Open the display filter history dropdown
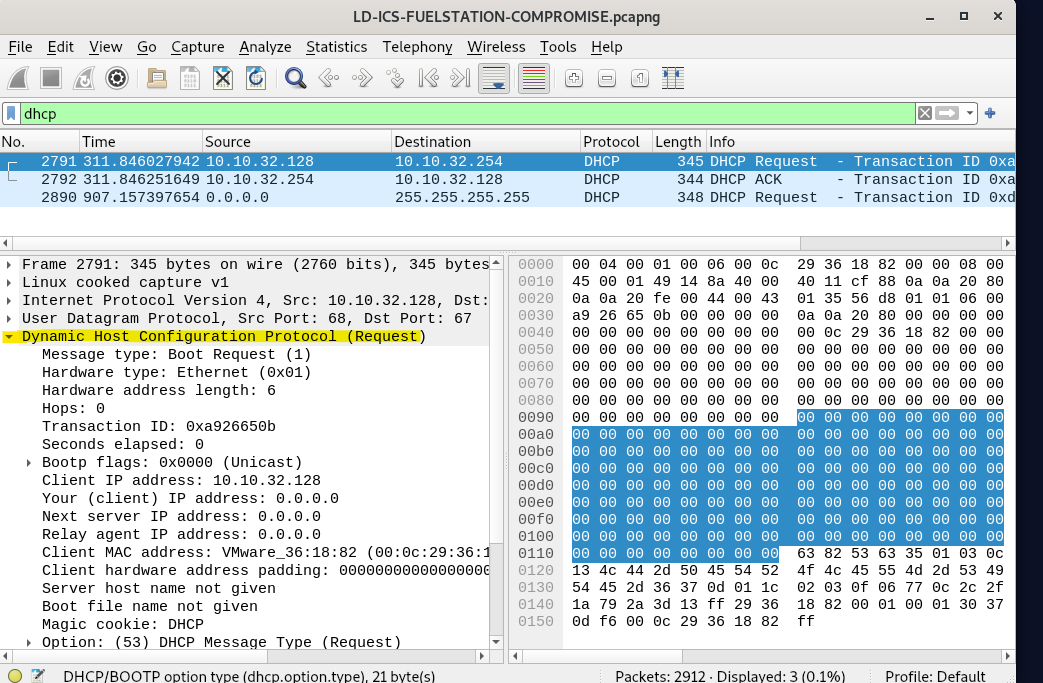1043x683 pixels. point(970,113)
